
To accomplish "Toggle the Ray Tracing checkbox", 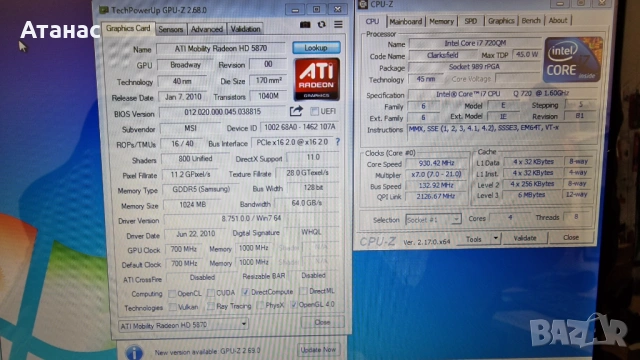I will tap(211, 306).
